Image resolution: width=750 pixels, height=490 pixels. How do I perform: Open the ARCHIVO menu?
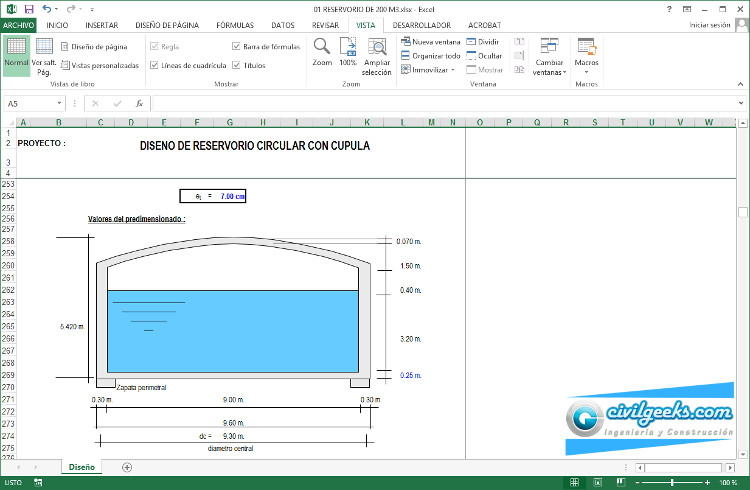click(19, 25)
